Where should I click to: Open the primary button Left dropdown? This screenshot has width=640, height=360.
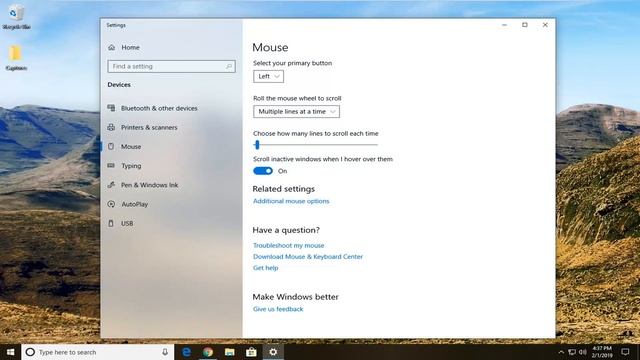pos(268,76)
